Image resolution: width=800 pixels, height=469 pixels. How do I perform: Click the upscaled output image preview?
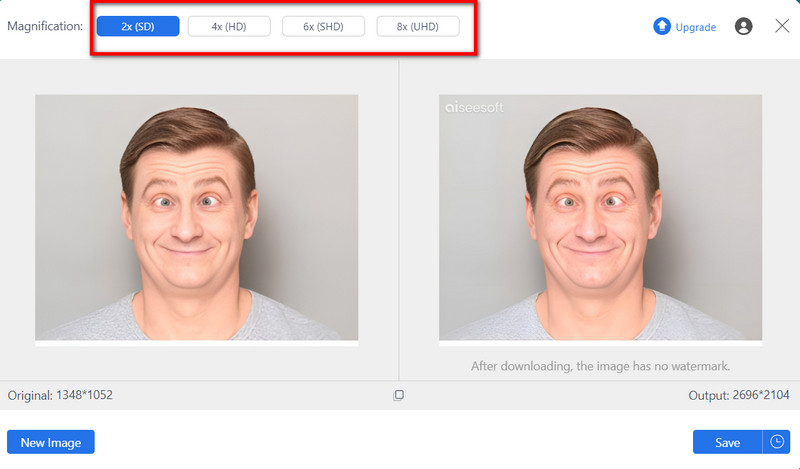pyautogui.click(x=600, y=217)
